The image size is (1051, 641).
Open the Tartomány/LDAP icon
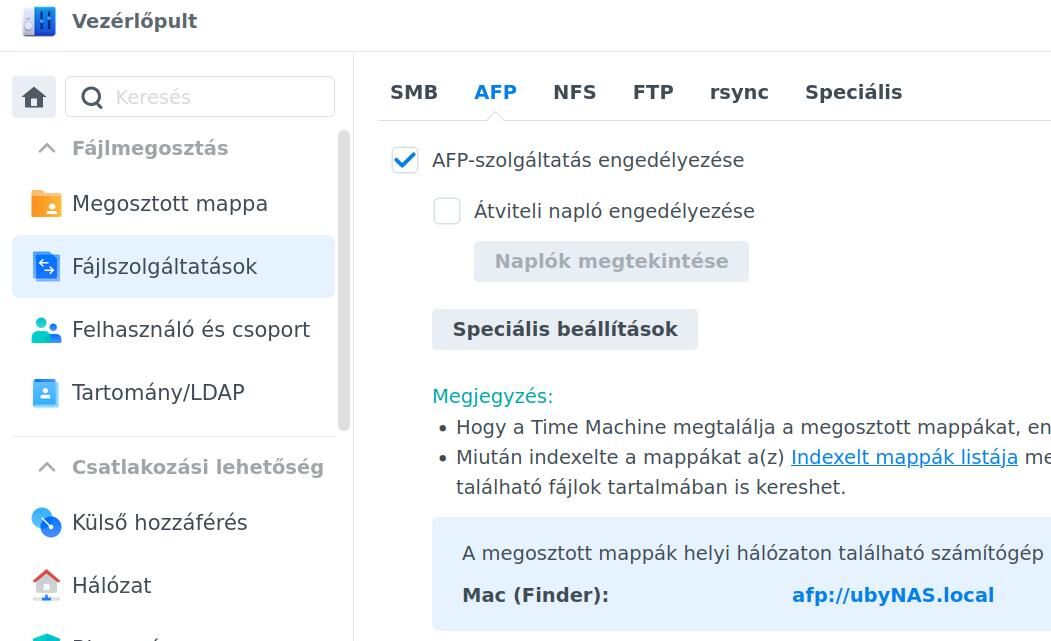pyautogui.click(x=46, y=392)
